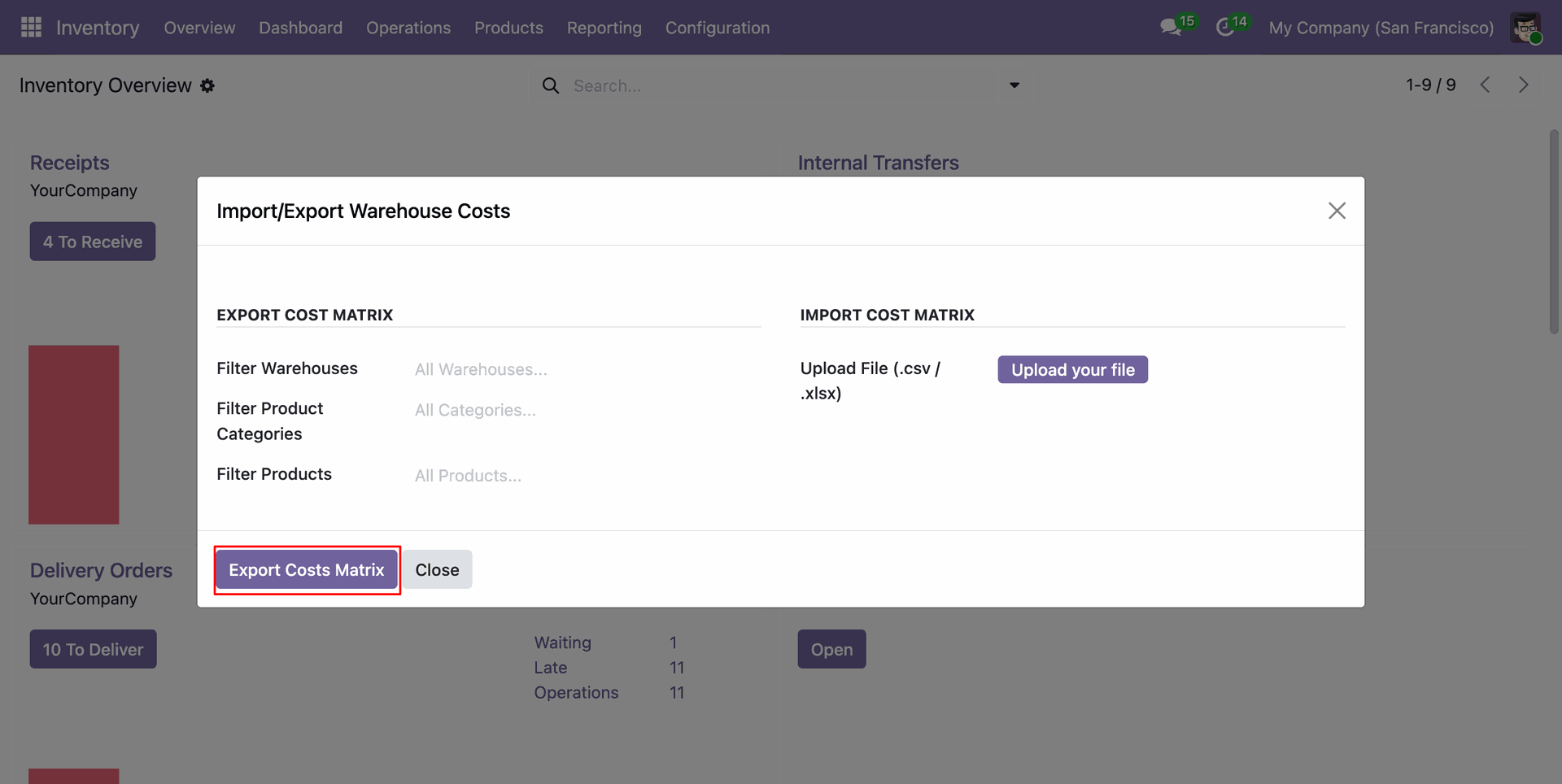The width and height of the screenshot is (1562, 784).
Task: Click Upload your file button
Action: [1073, 369]
